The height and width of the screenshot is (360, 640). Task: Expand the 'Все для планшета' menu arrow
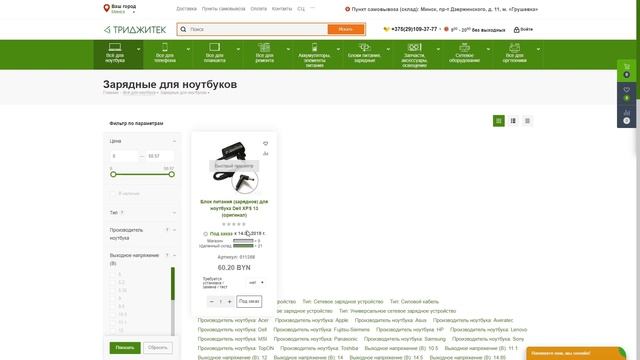(238, 49)
